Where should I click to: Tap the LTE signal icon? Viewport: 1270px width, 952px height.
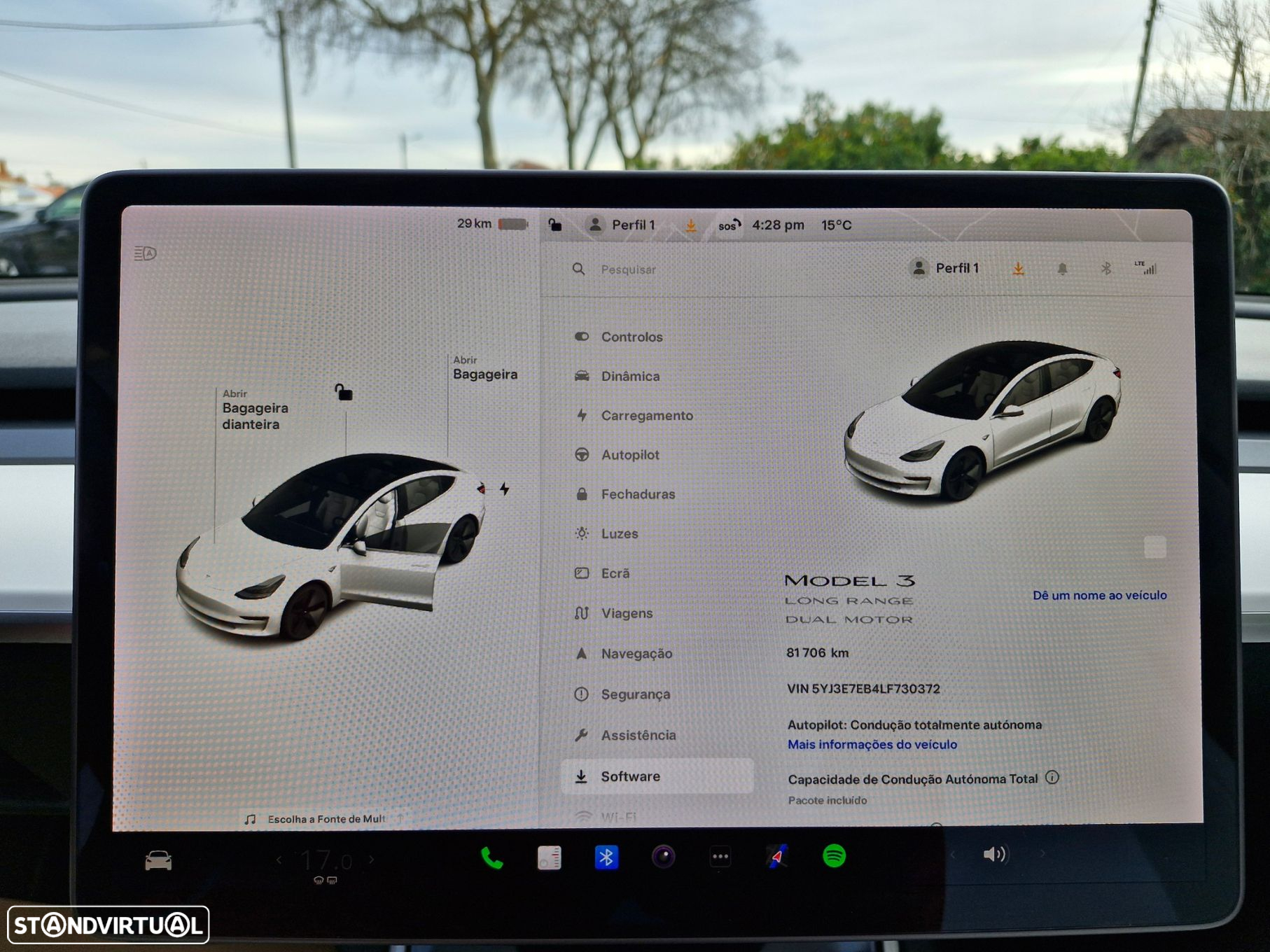[x=1146, y=267]
